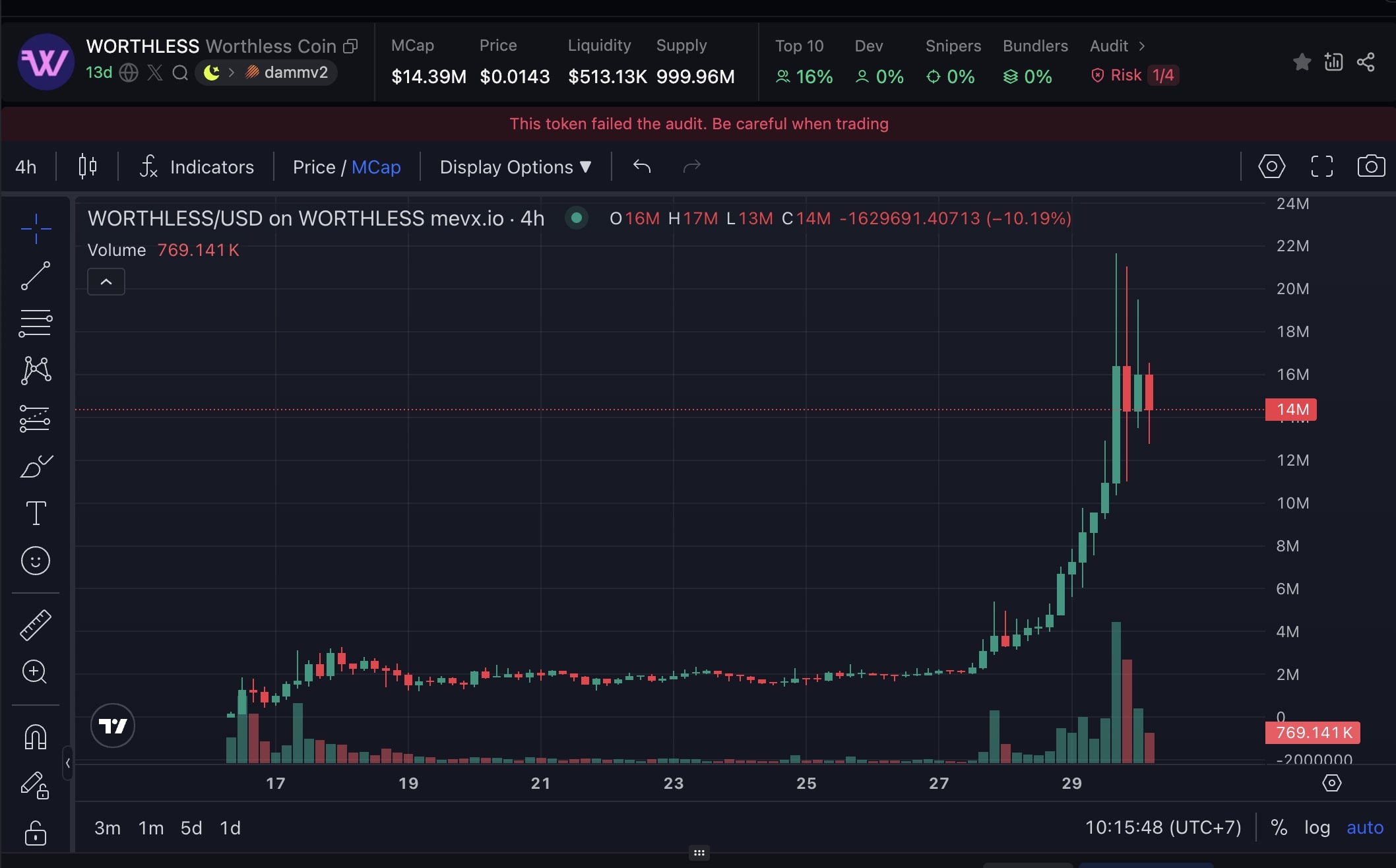Image resolution: width=1396 pixels, height=868 pixels.
Task: Click the 769.141K volume axis label
Action: coord(1313,733)
